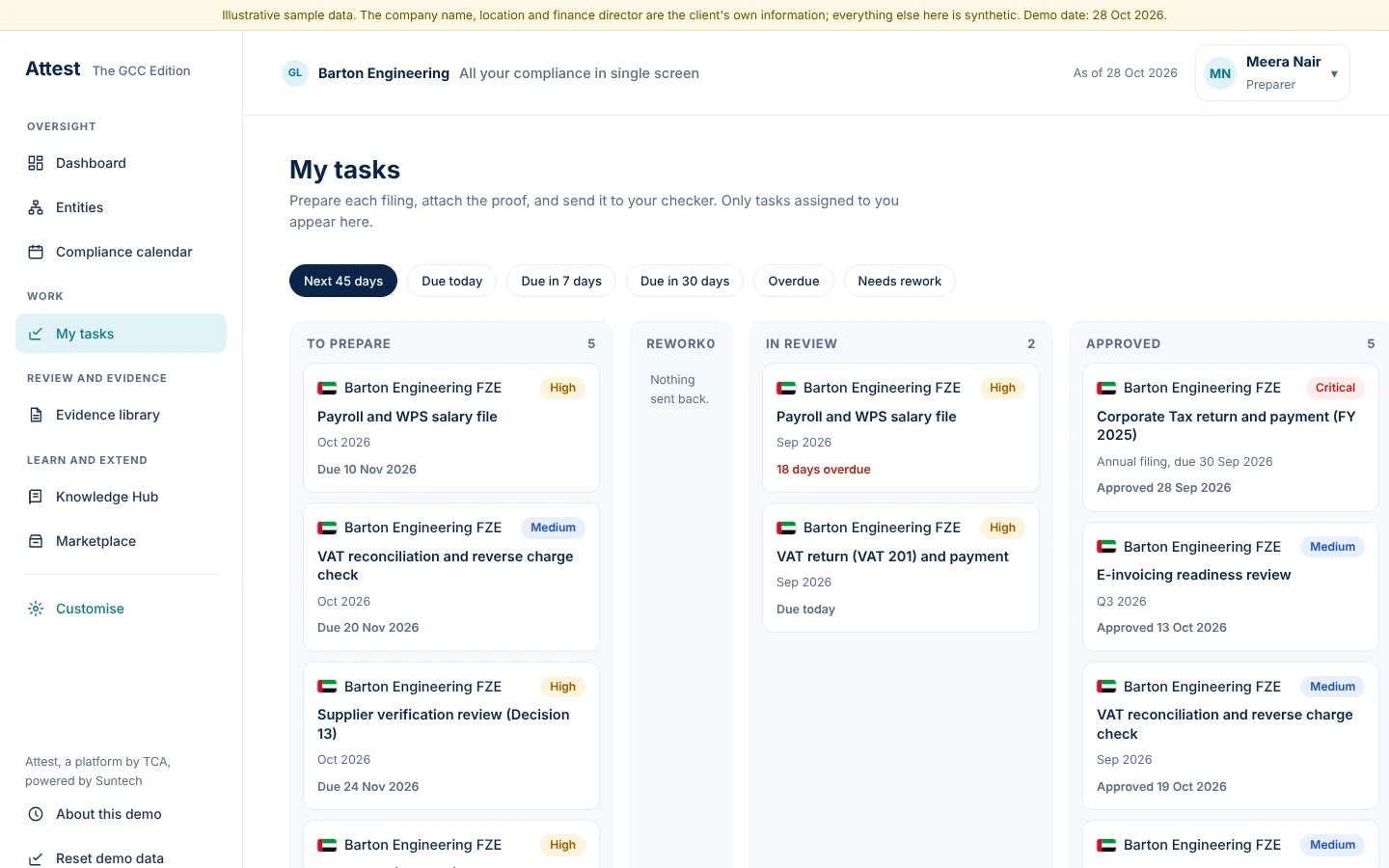Open the About this demo link
Screen dimensions: 1389x868
(122, 814)
